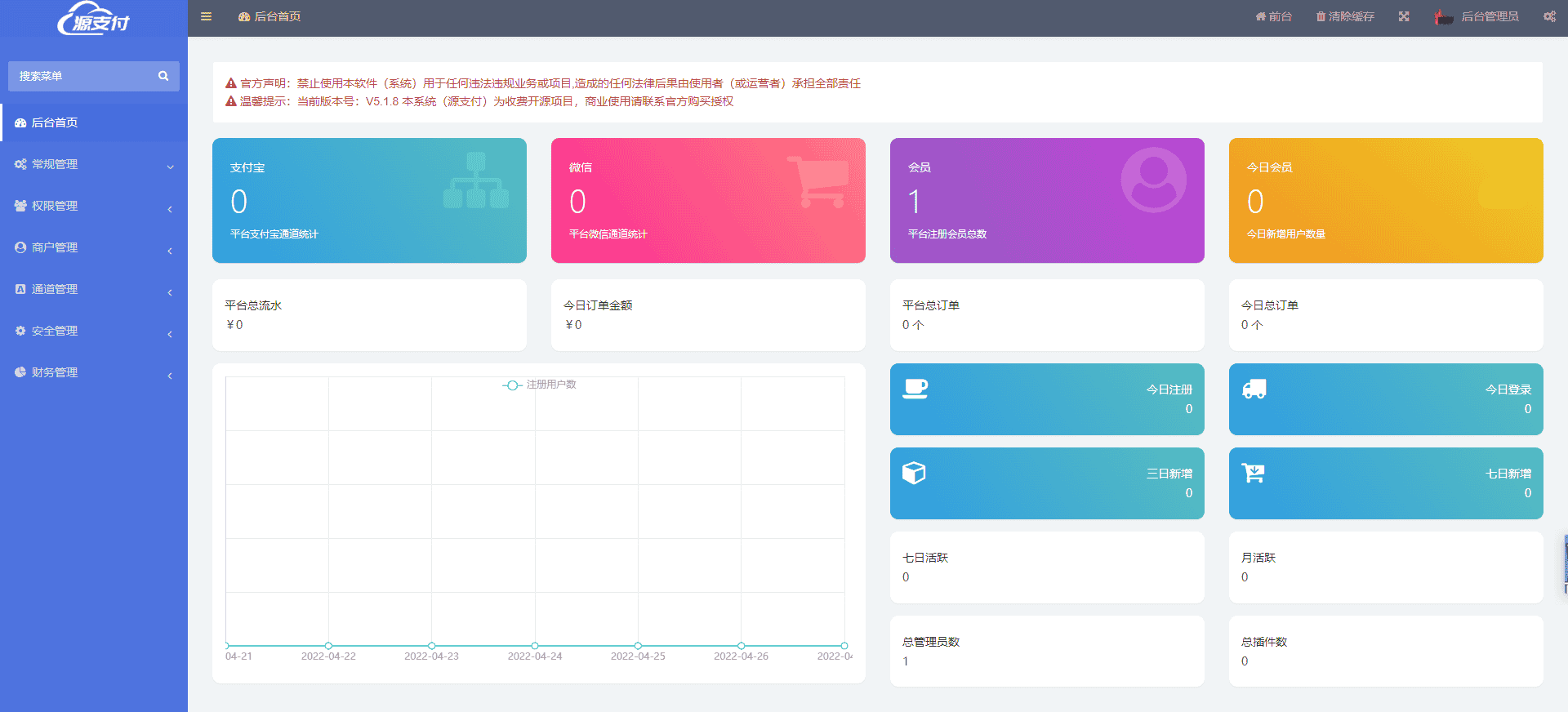Image resolution: width=1568 pixels, height=712 pixels.
Task: Select 后台首页 in the sidebar menu
Action: click(94, 122)
